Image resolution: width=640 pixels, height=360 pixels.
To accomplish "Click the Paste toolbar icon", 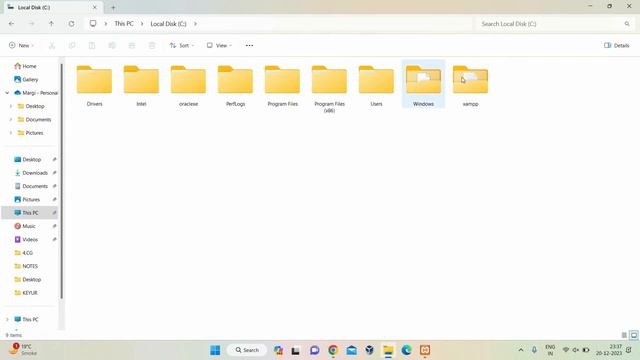I will tap(92, 45).
